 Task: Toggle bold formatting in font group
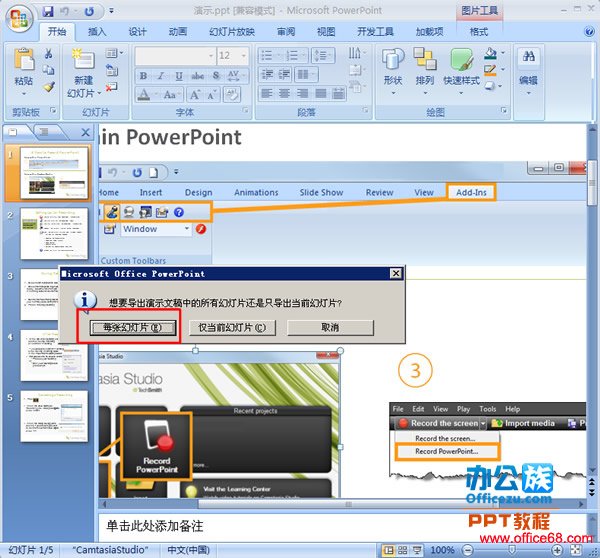coord(144,76)
